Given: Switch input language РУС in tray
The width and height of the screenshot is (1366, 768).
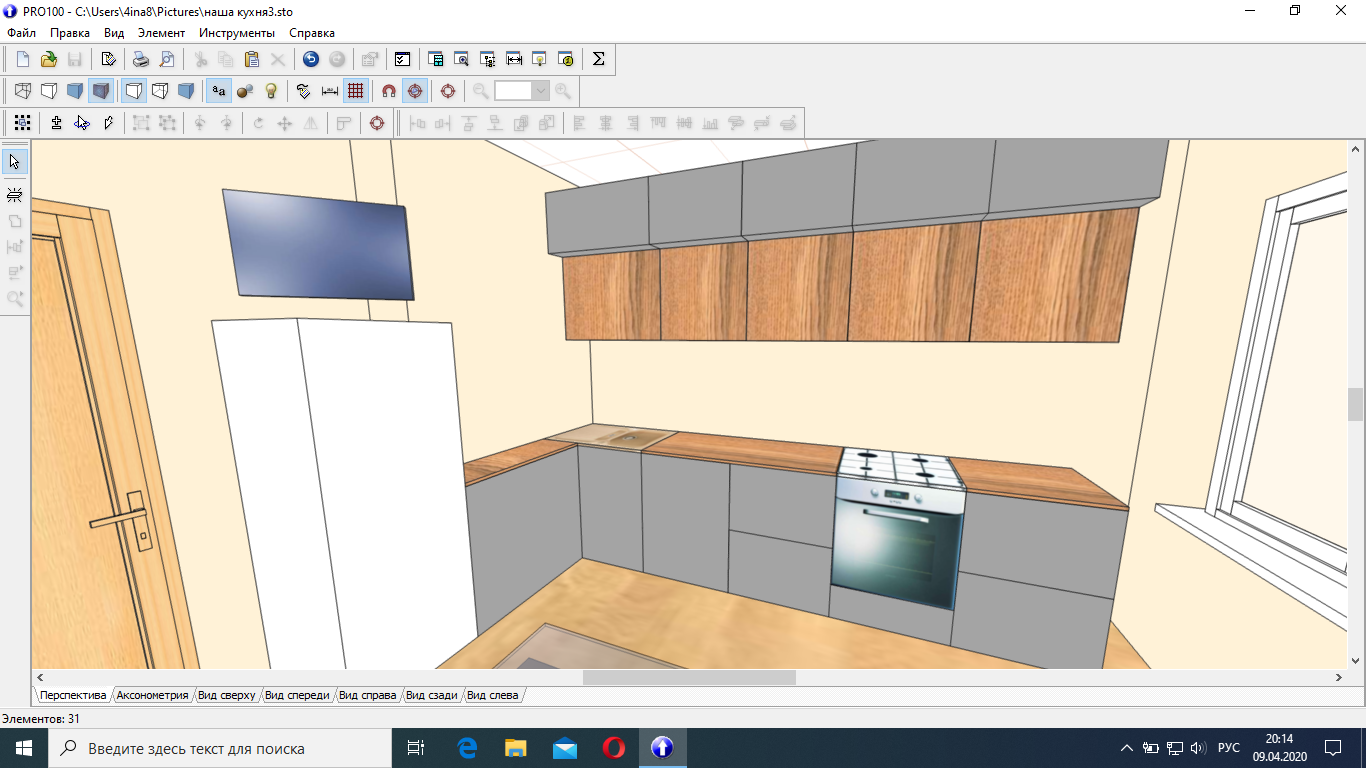Looking at the screenshot, I should coord(1229,748).
